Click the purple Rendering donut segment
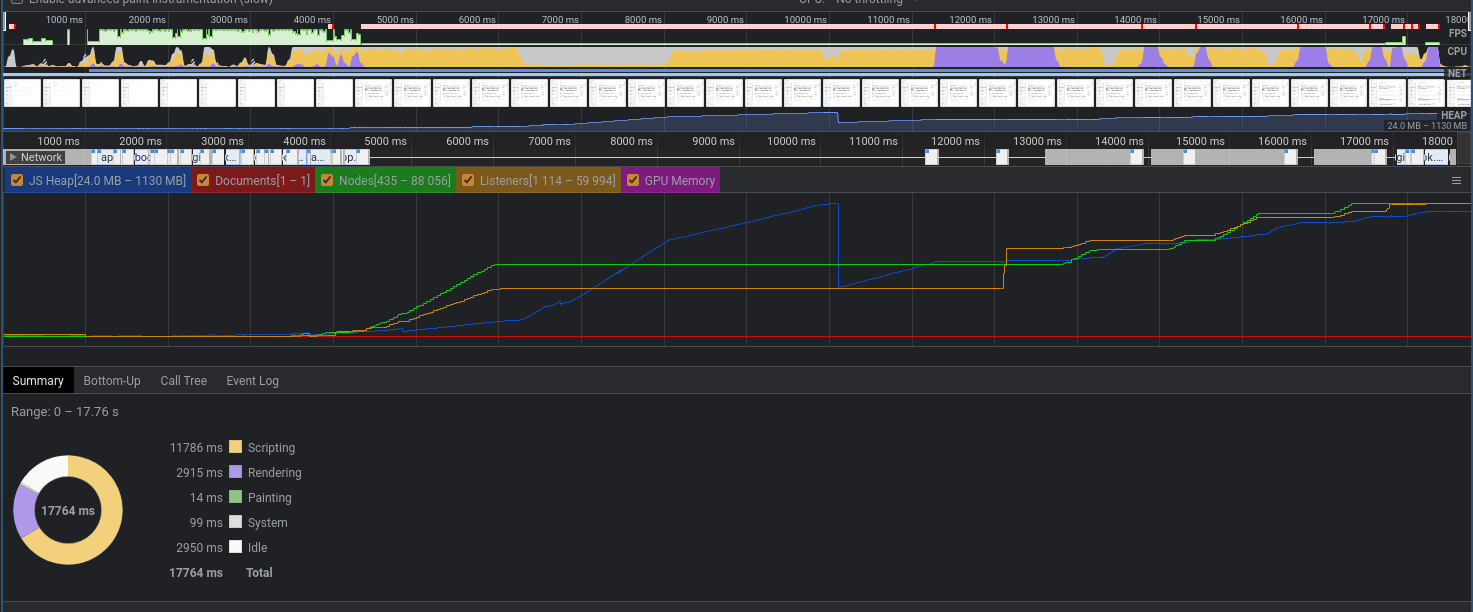 [x=23, y=510]
